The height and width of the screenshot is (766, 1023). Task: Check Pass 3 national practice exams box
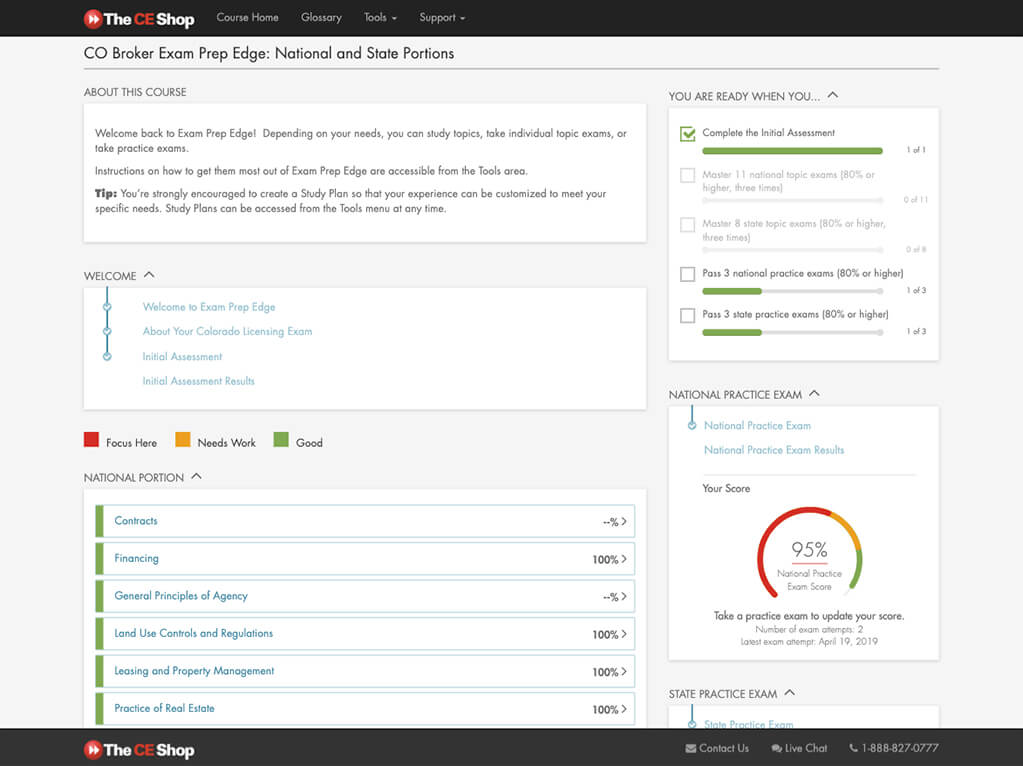pos(688,274)
